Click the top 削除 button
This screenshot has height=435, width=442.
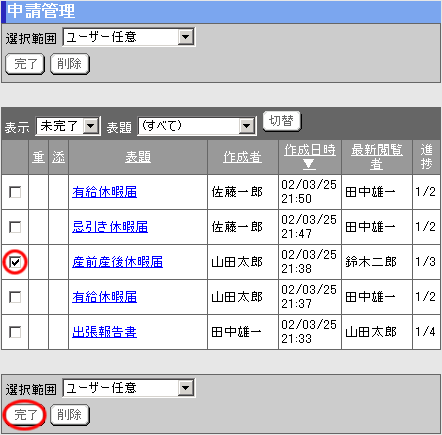tap(70, 64)
